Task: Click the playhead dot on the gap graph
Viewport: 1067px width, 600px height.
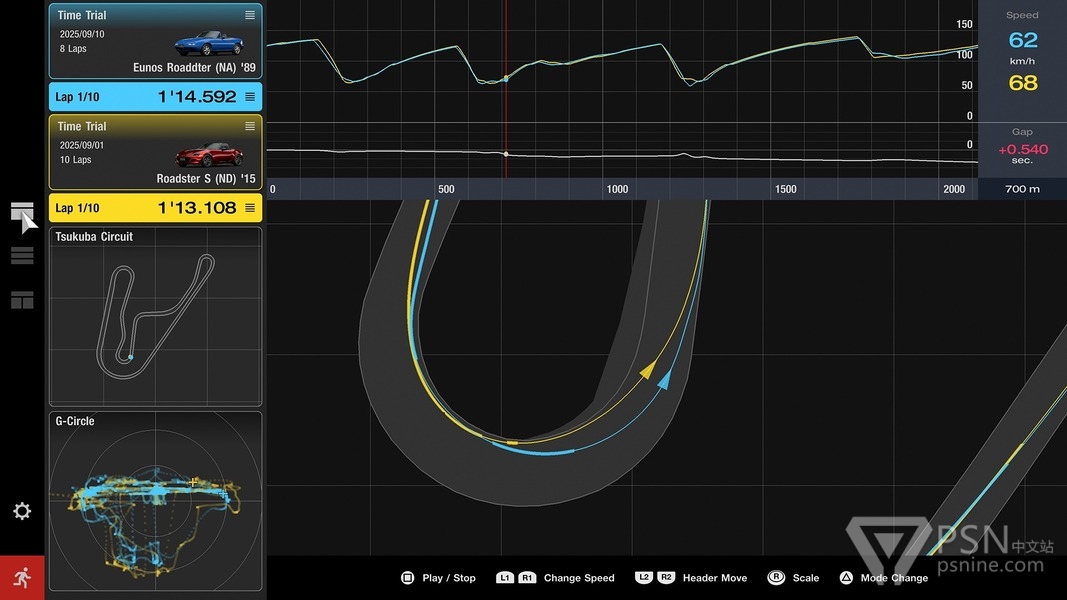Action: pyautogui.click(x=506, y=154)
